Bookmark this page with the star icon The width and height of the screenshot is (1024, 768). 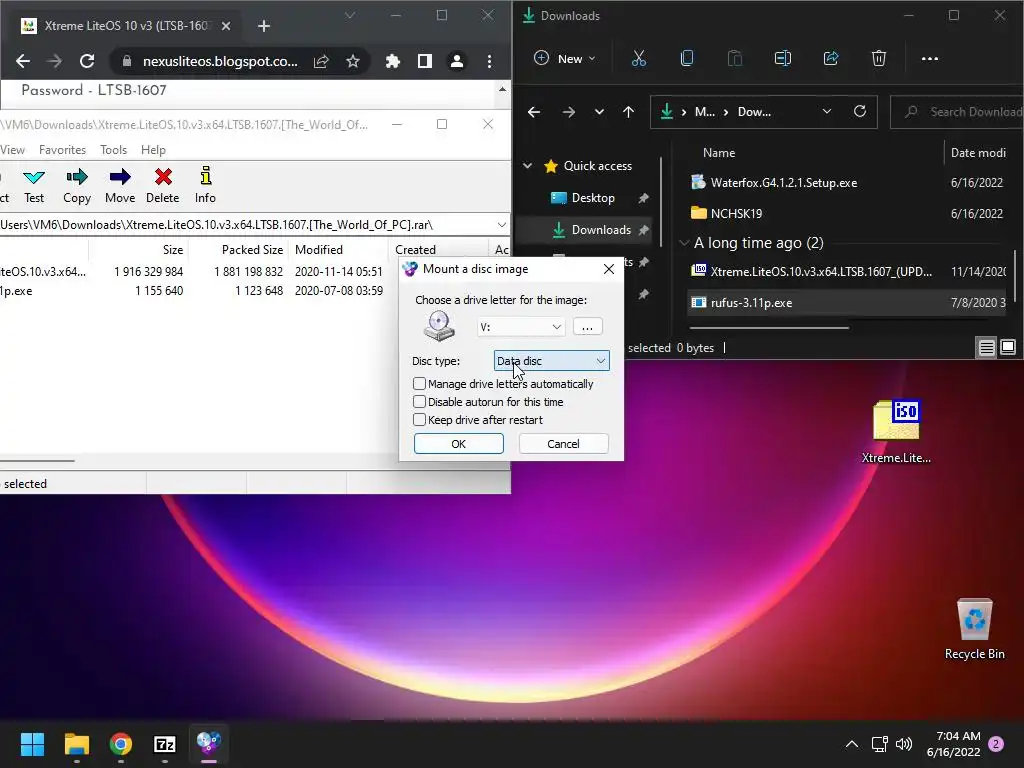point(353,61)
